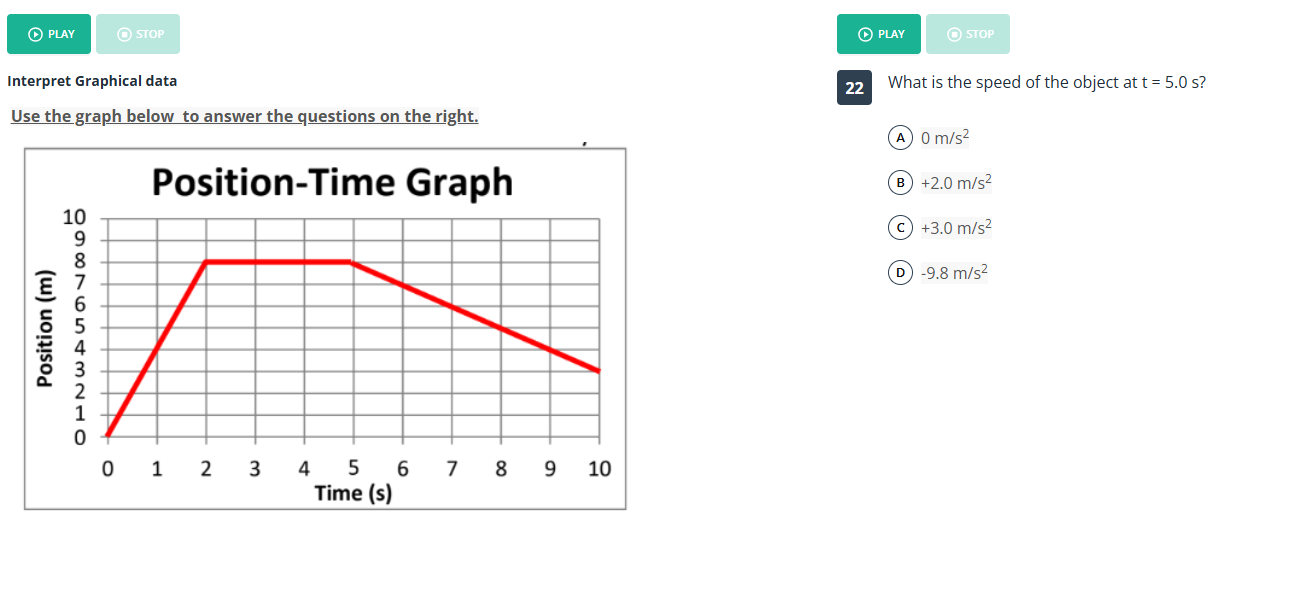Click the -9.8 m/s² answer text
Screen dimensions: 1315x599
(954, 272)
